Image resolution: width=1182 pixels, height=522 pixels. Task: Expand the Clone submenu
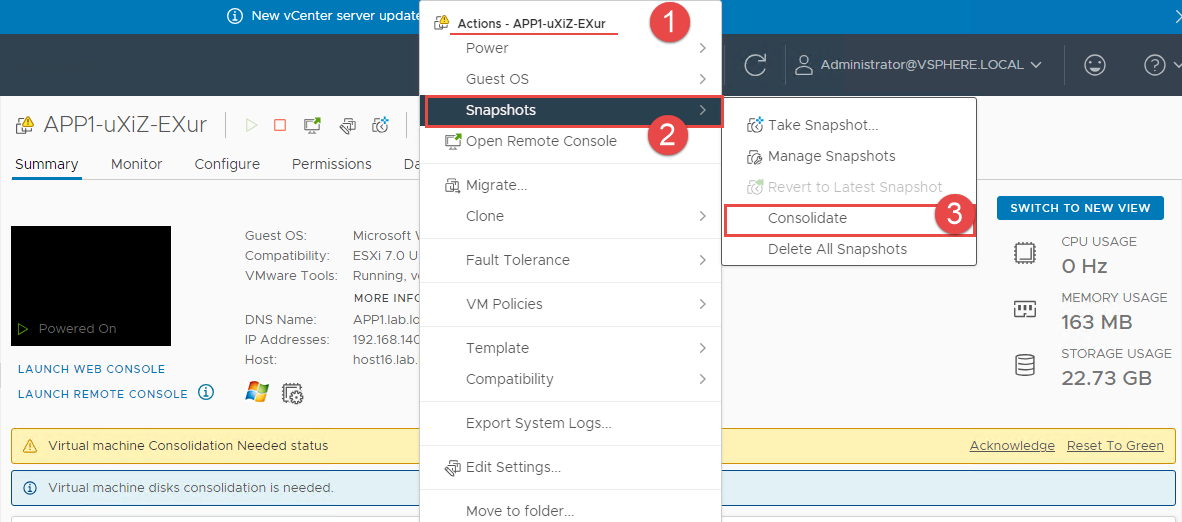(x=570, y=216)
